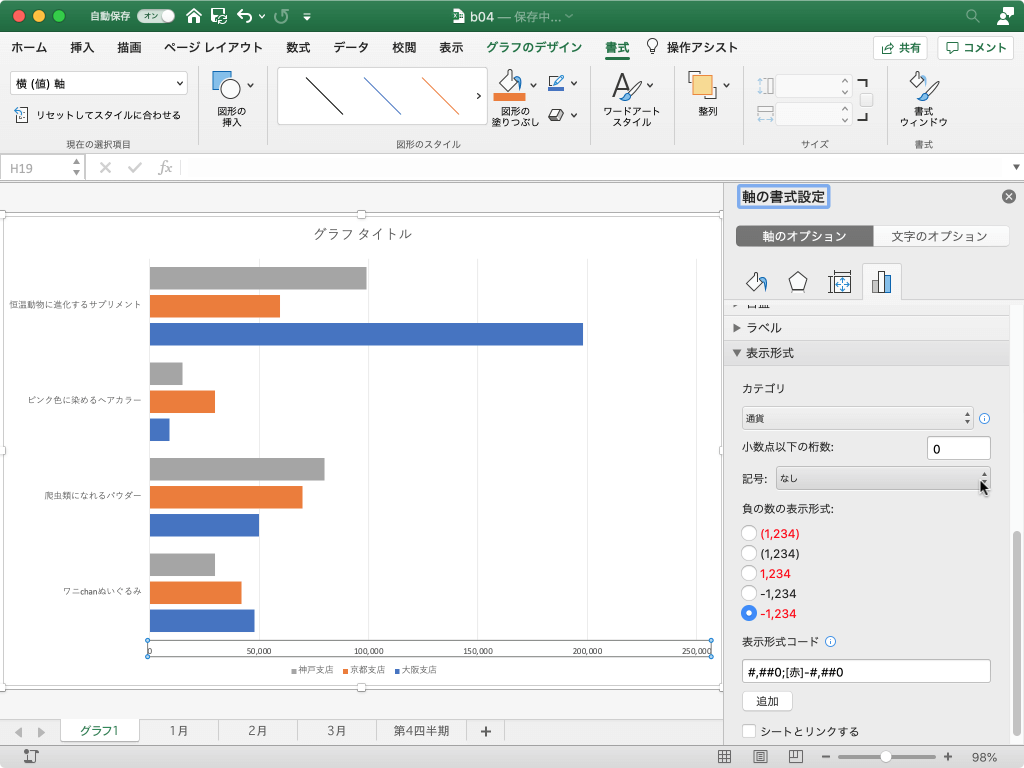Click the zoom out minus button
This screenshot has width=1024, height=768.
(825, 756)
